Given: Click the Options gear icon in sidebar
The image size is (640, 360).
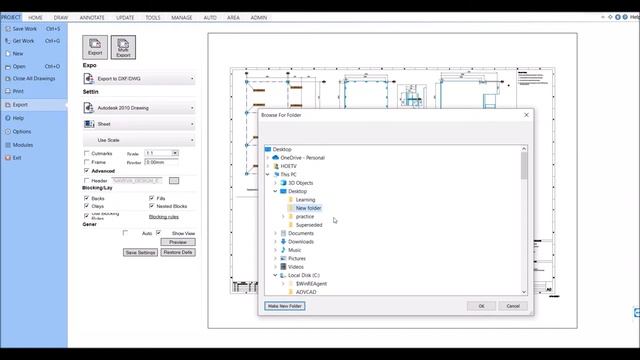Looking at the screenshot, I should pos(8,131).
